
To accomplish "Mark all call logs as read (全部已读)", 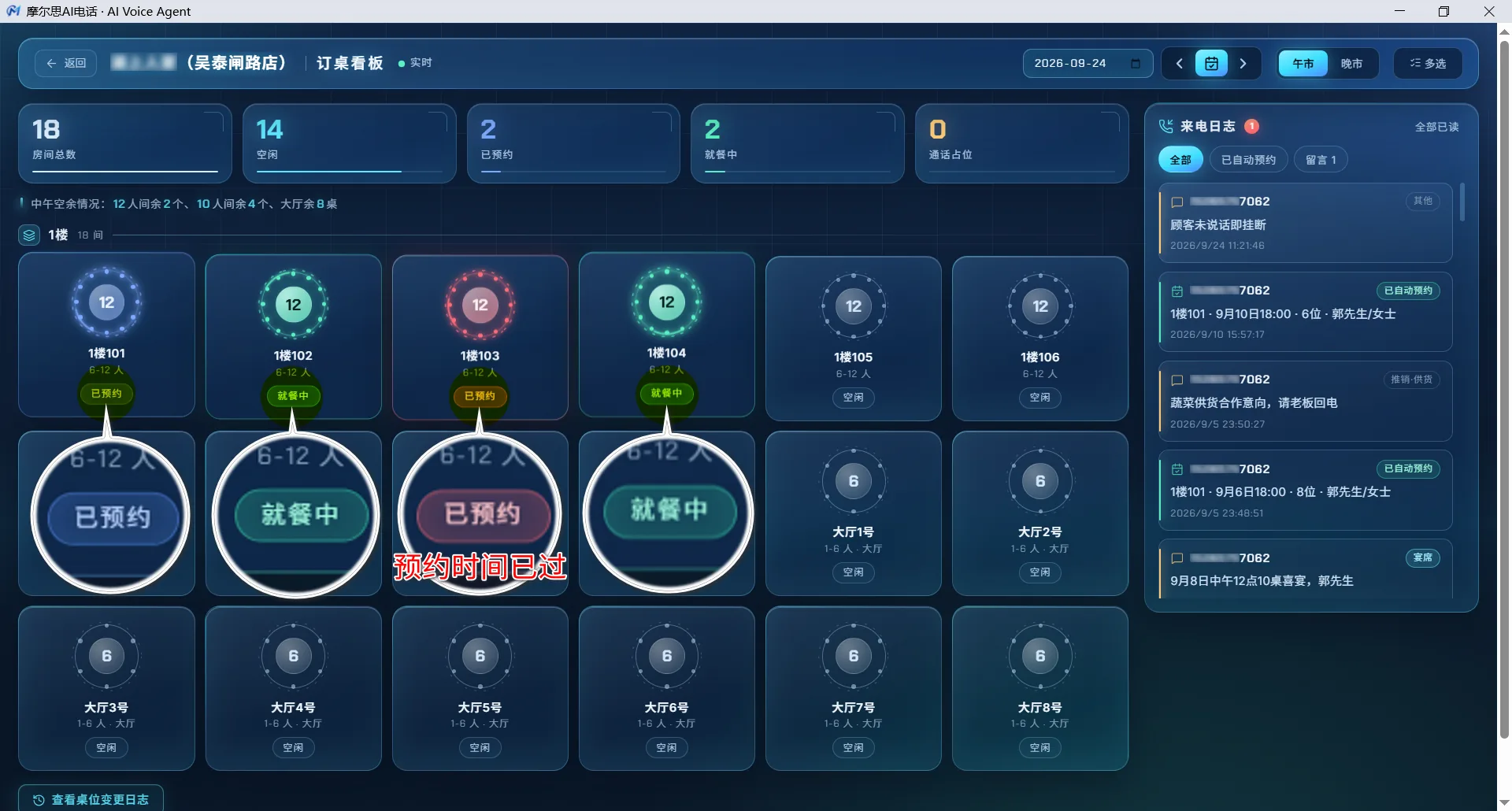I will pos(1436,127).
